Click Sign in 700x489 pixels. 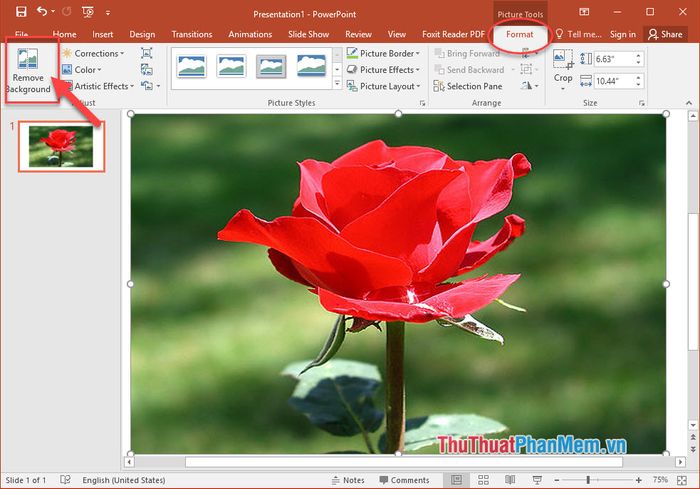[622, 34]
